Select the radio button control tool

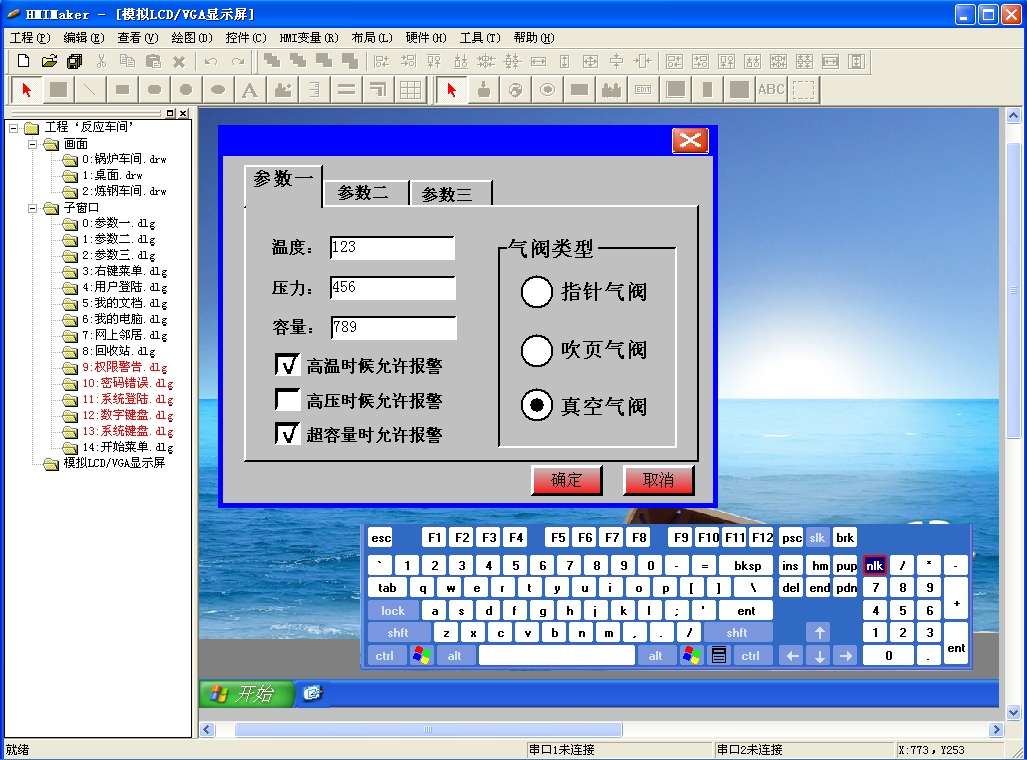[548, 90]
